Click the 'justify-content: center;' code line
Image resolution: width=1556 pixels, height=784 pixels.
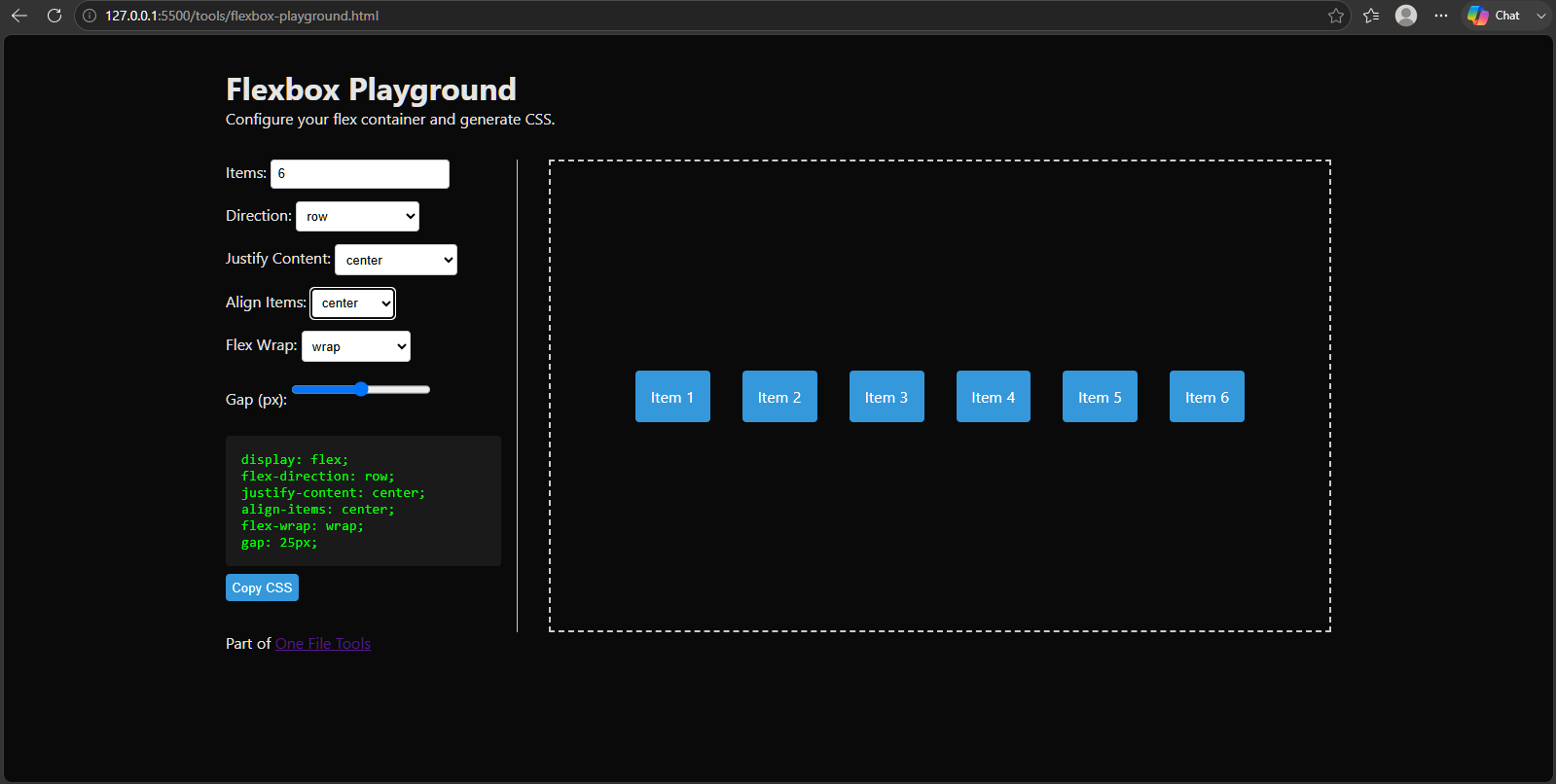pyautogui.click(x=333, y=493)
